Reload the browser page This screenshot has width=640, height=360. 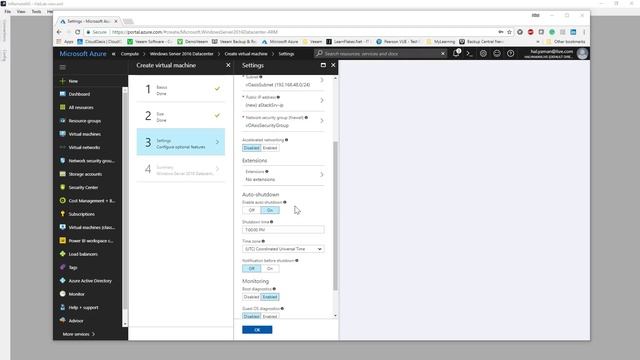click(78, 32)
